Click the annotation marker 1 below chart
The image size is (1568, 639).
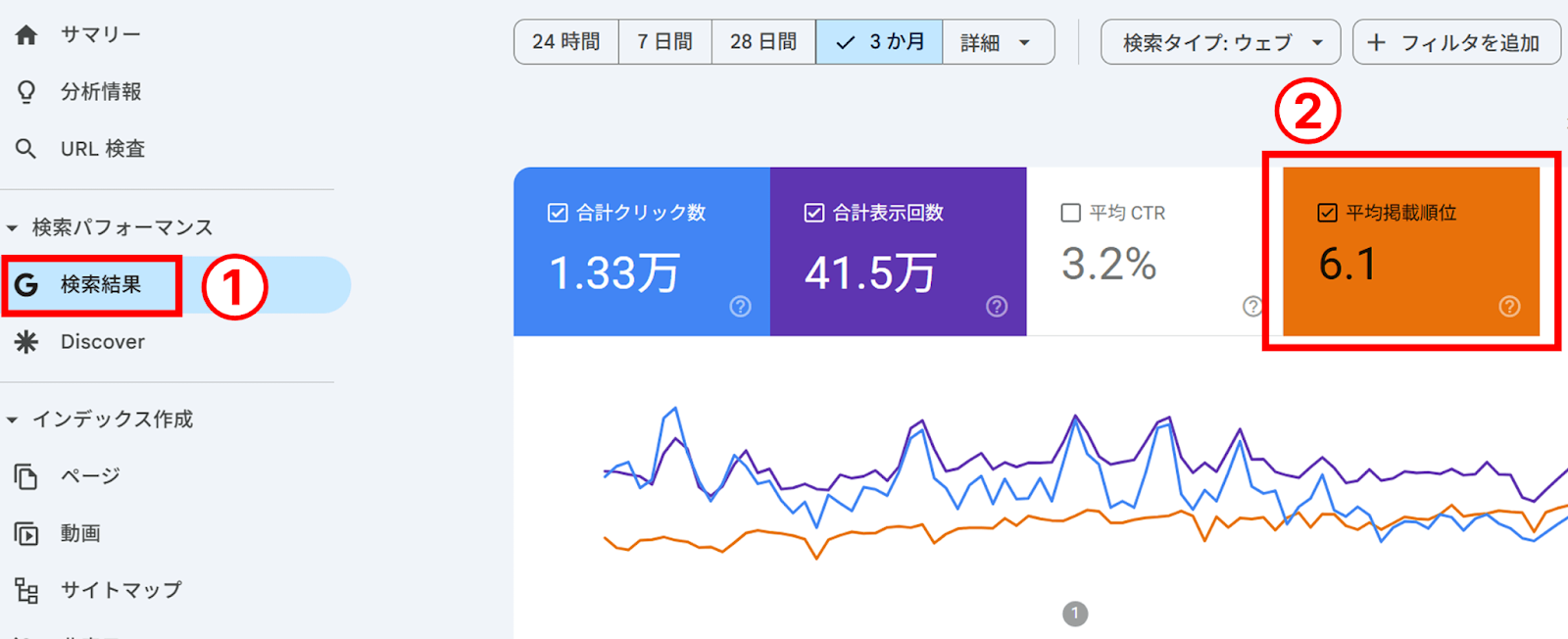[x=1075, y=614]
